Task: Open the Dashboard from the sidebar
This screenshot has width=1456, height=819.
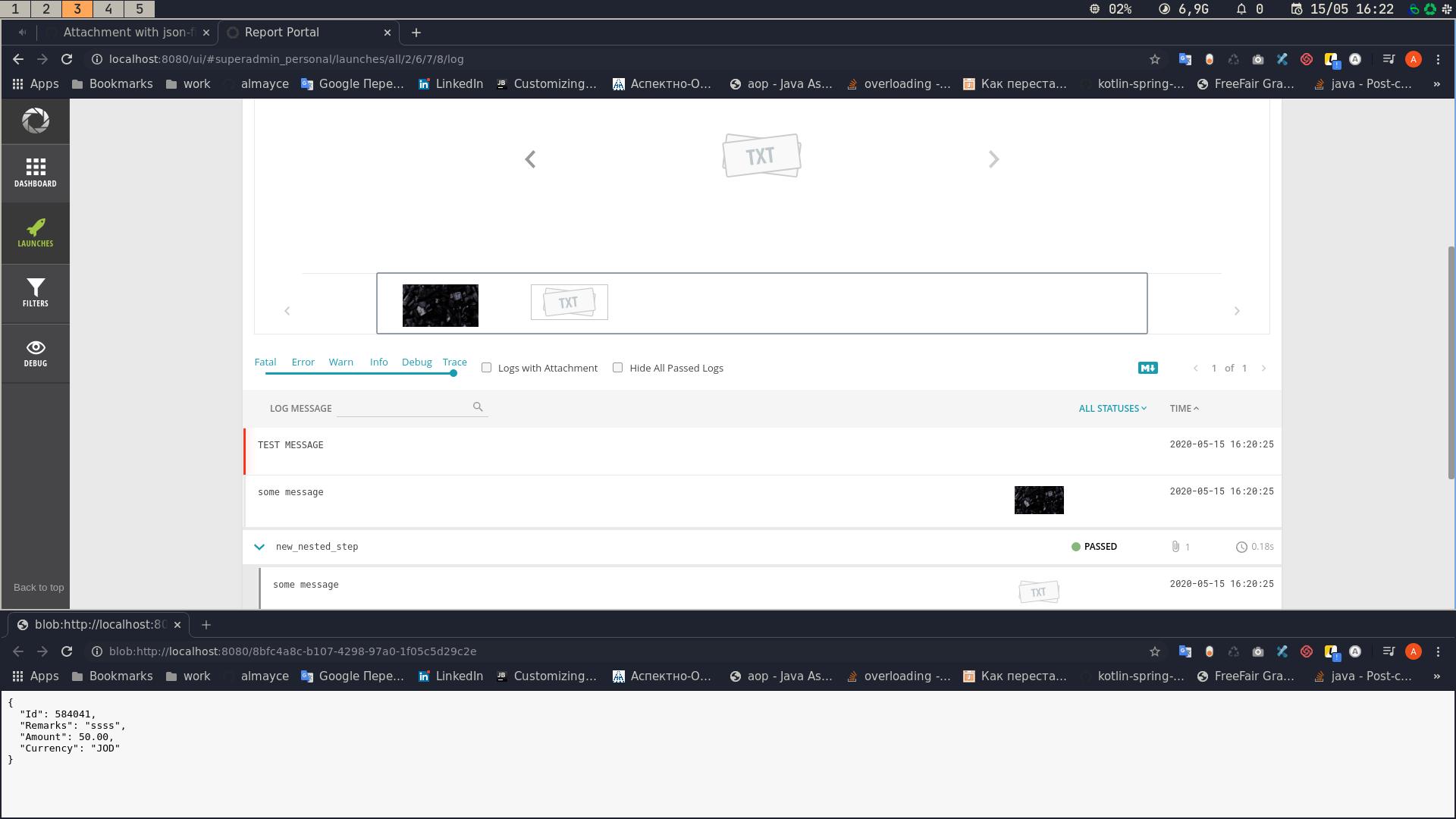Action: (36, 172)
